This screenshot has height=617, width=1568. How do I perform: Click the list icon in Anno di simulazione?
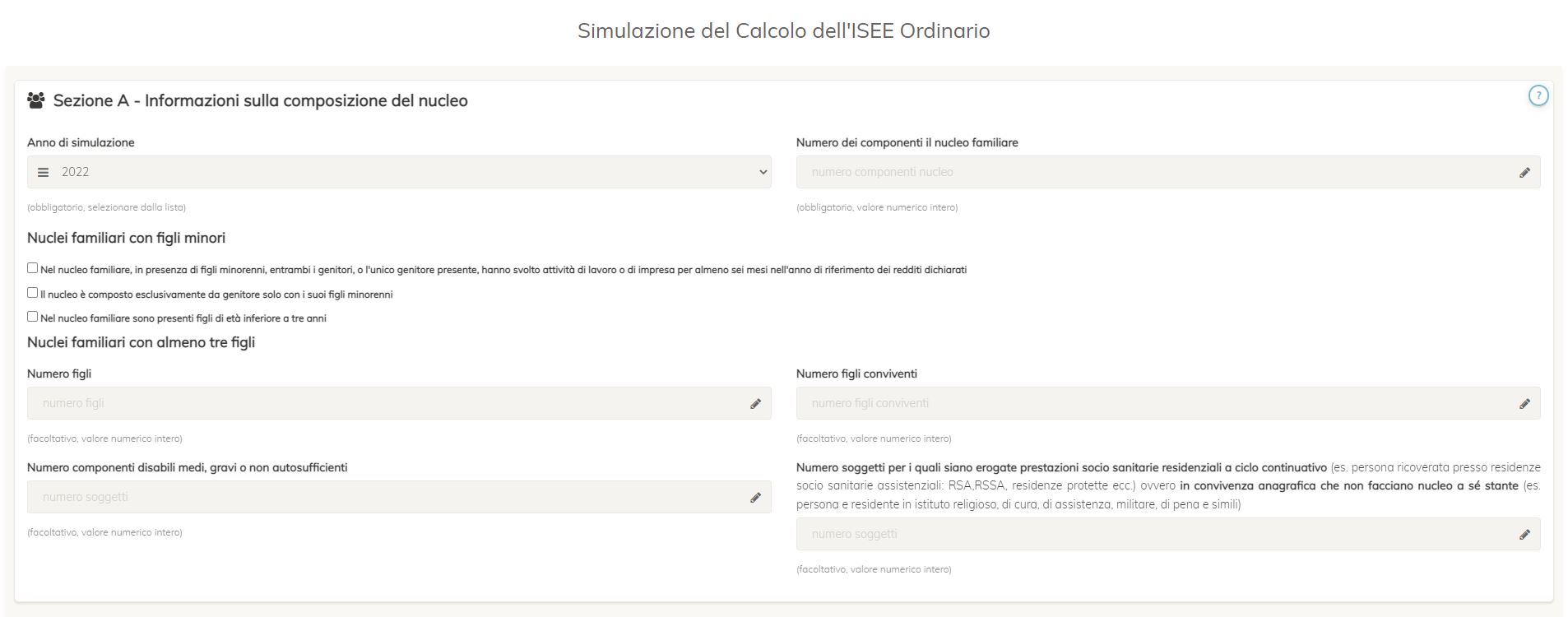point(44,172)
